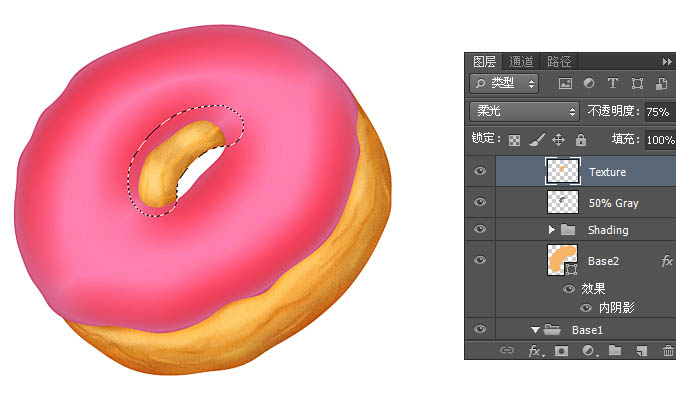
Task: Open the 柔光 blend mode dropdown
Action: click(524, 112)
